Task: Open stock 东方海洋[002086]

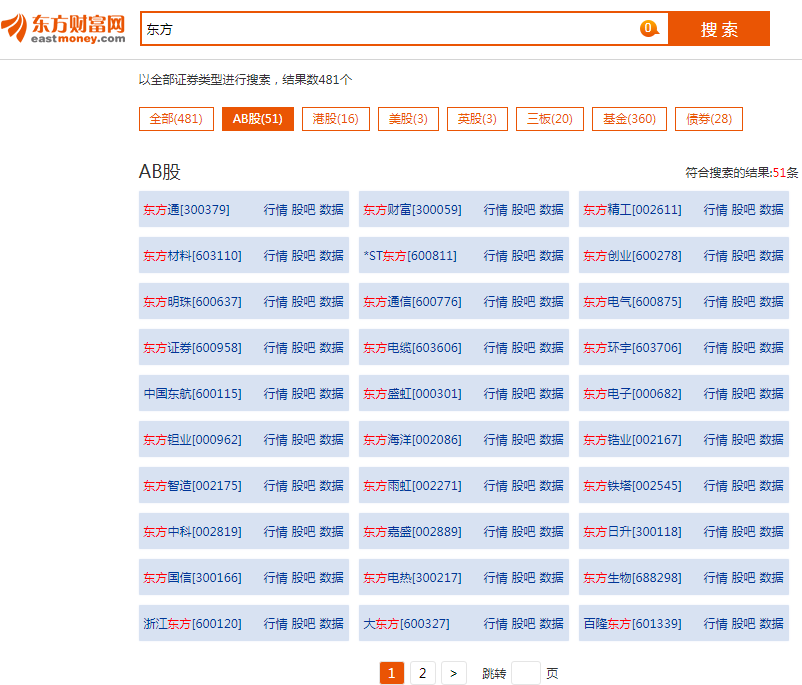Action: (x=412, y=440)
